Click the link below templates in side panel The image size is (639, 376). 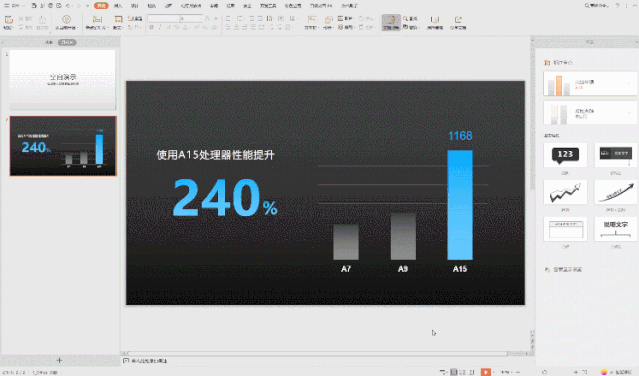(564, 270)
